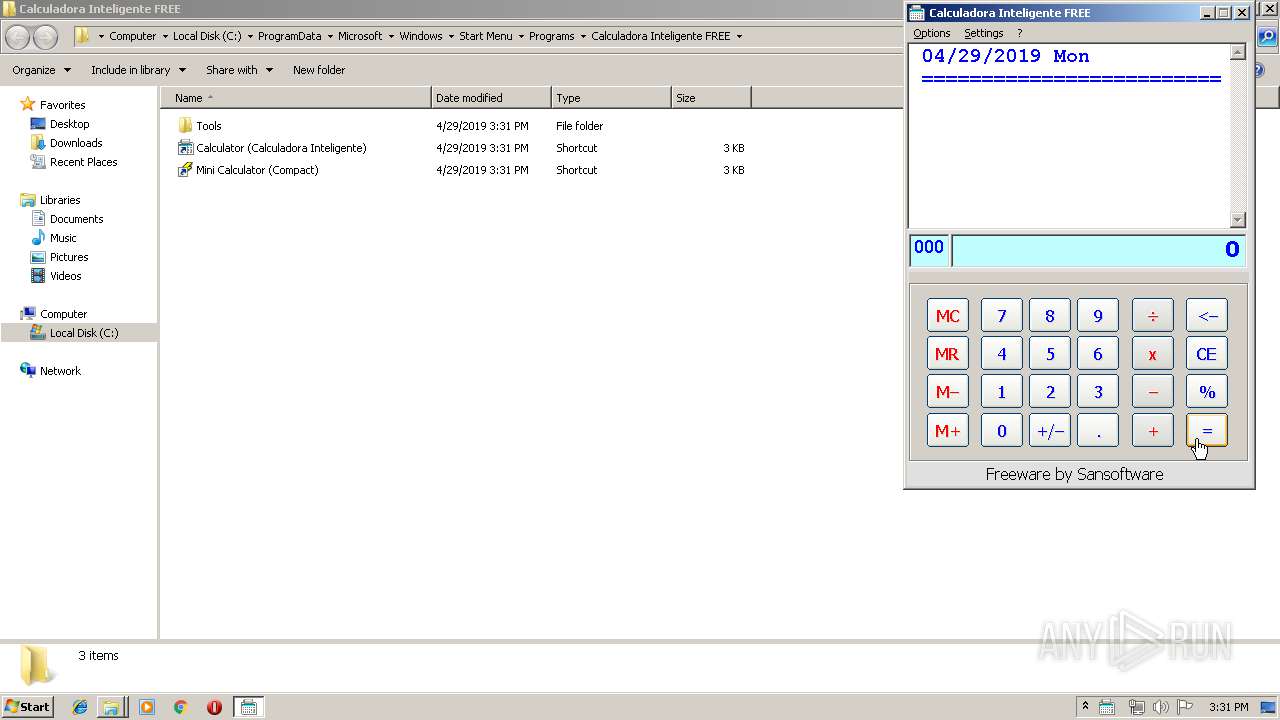Click the MC memory clear key
The width and height of the screenshot is (1280, 720).
coord(947,316)
